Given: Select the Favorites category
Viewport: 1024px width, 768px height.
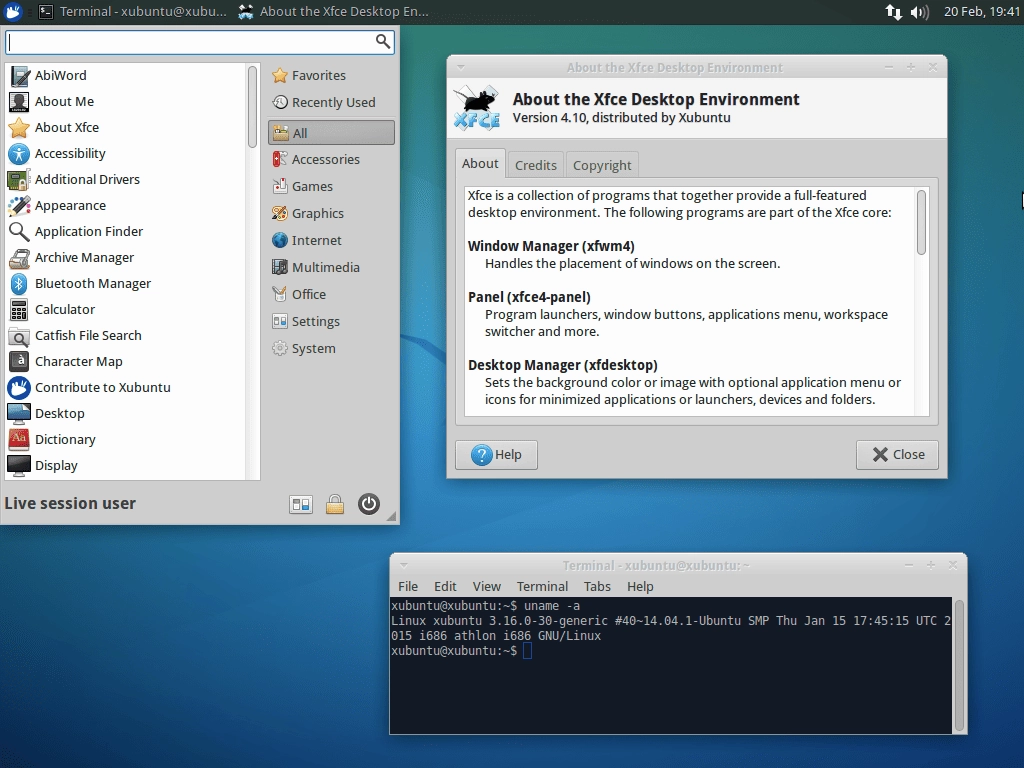Looking at the screenshot, I should coord(331,76).
